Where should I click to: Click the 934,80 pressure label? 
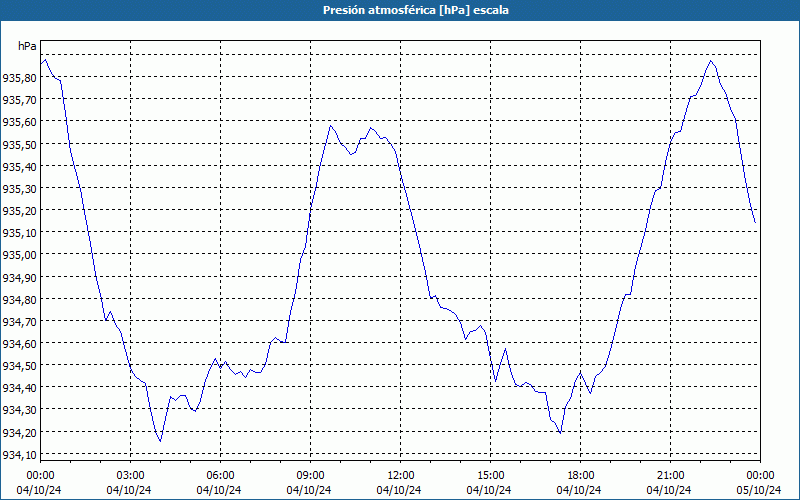[x=20, y=299]
